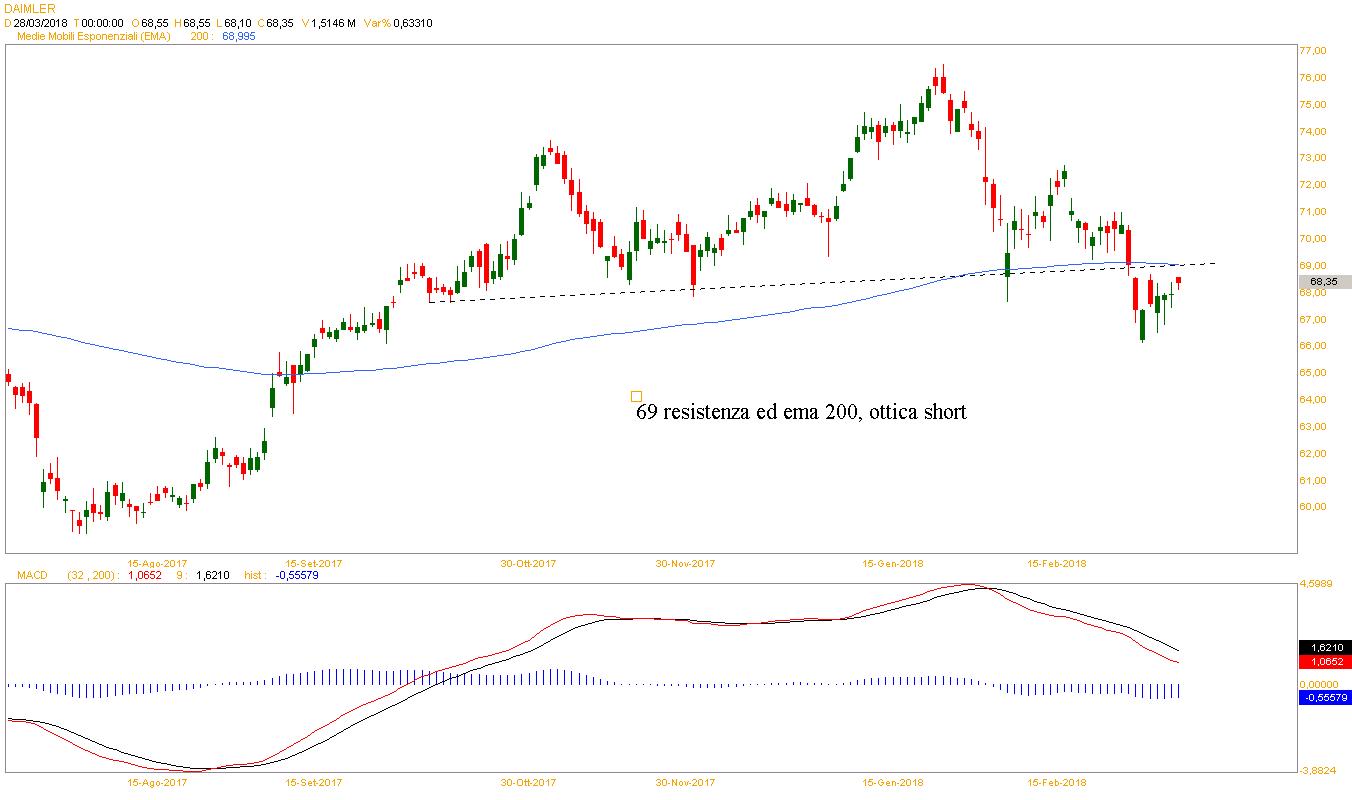Image resolution: width=1352 pixels, height=800 pixels.
Task: Click the 67,00 price axis label
Action: [1312, 319]
